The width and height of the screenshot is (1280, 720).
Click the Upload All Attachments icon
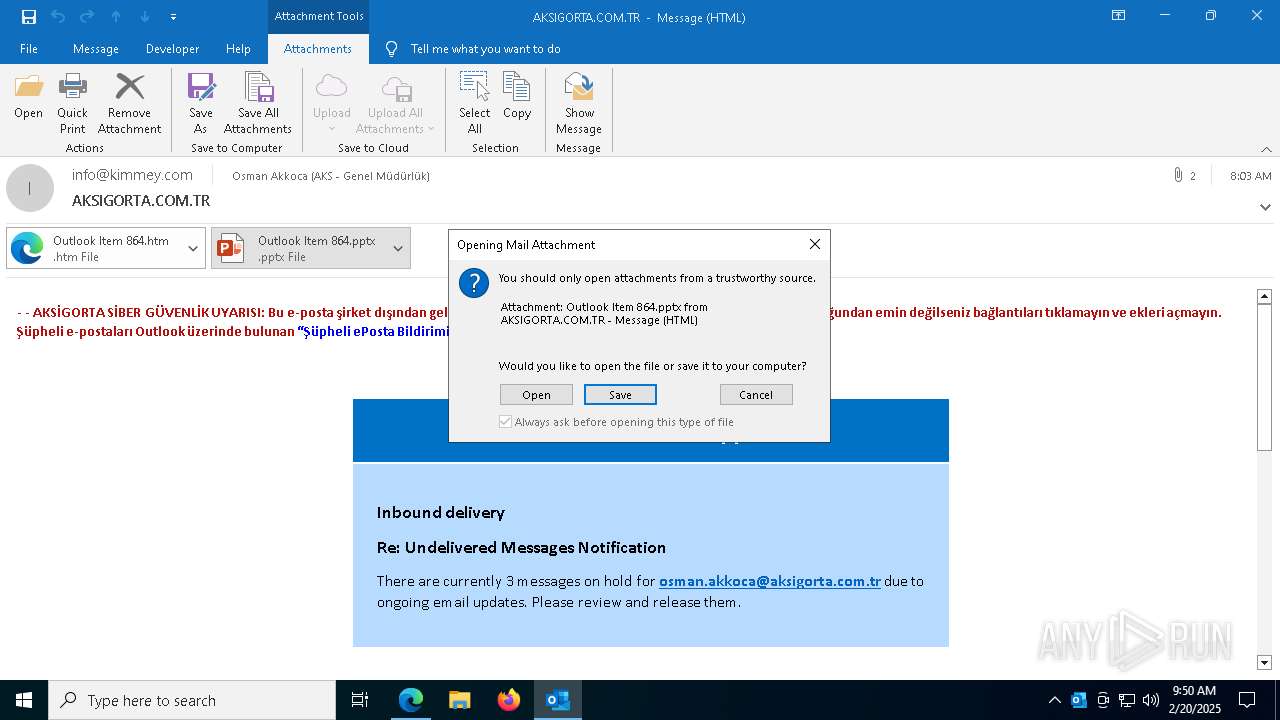tap(395, 103)
